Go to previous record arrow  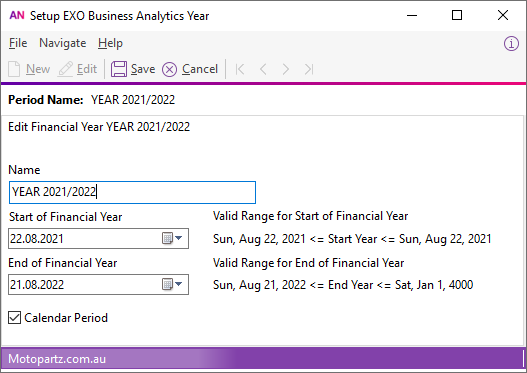pyautogui.click(x=263, y=70)
